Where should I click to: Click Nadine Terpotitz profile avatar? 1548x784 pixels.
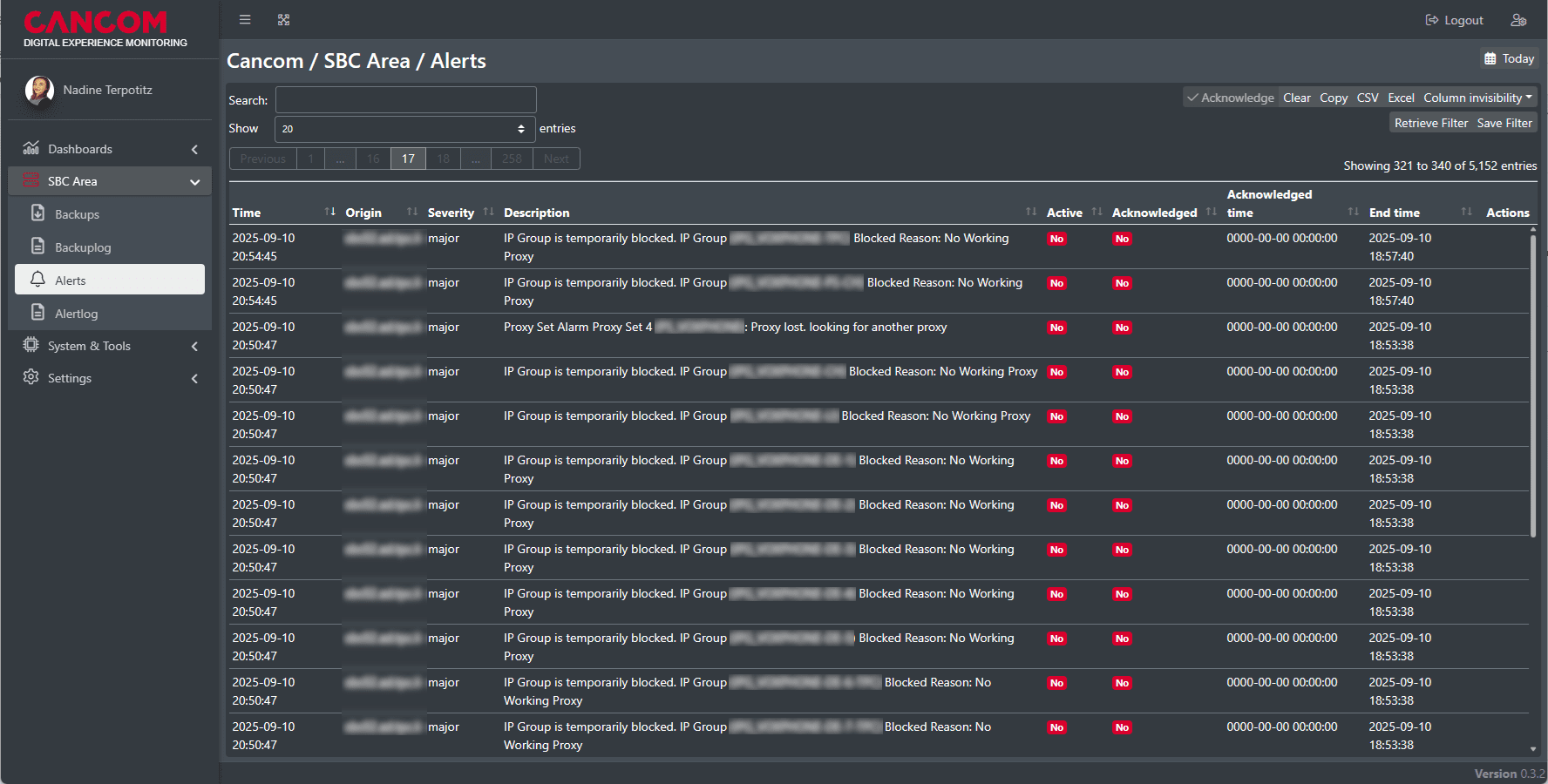39,90
